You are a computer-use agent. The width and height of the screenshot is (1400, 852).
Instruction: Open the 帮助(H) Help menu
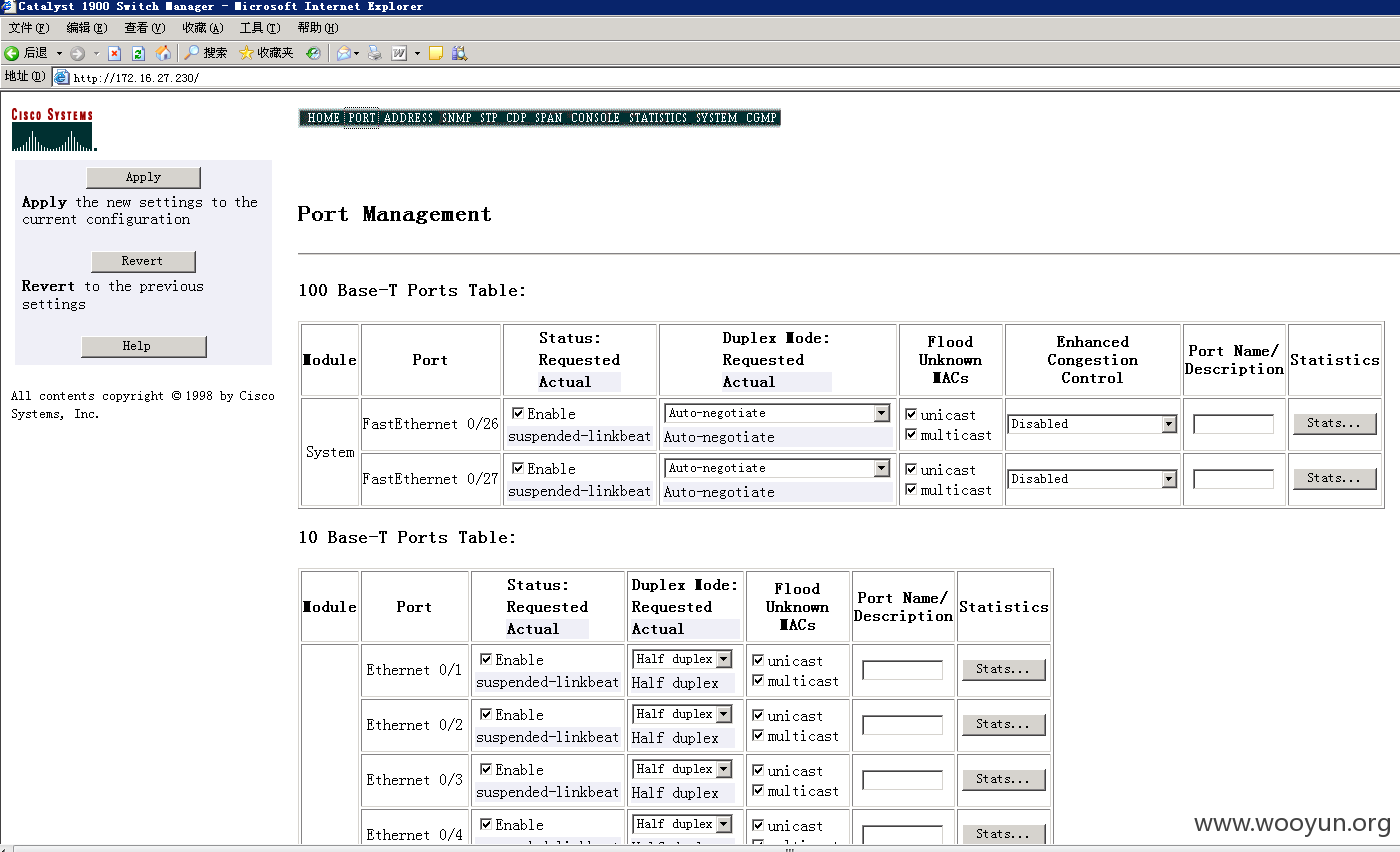pos(317,28)
